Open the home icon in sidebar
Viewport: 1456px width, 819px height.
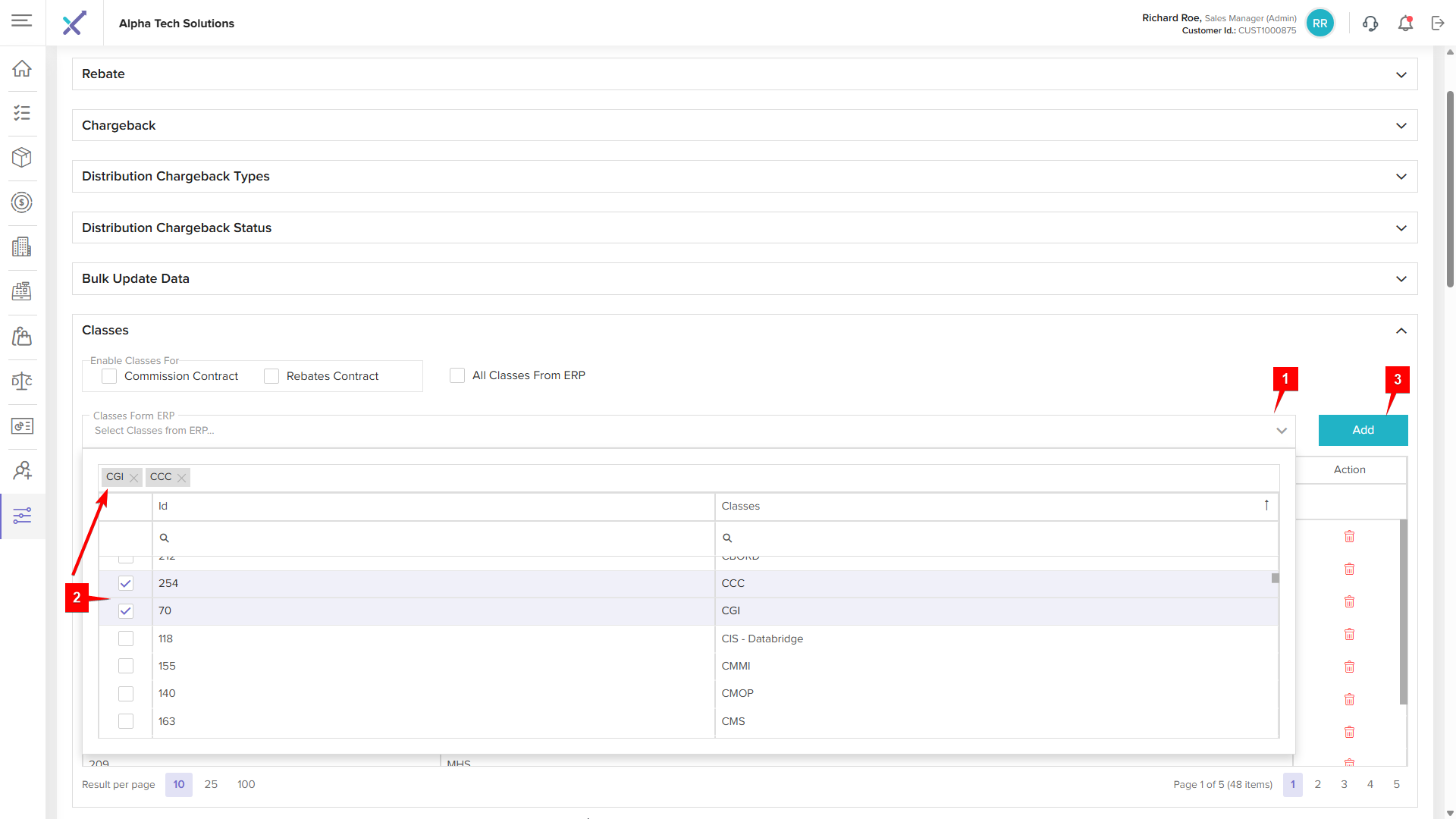tap(22, 68)
